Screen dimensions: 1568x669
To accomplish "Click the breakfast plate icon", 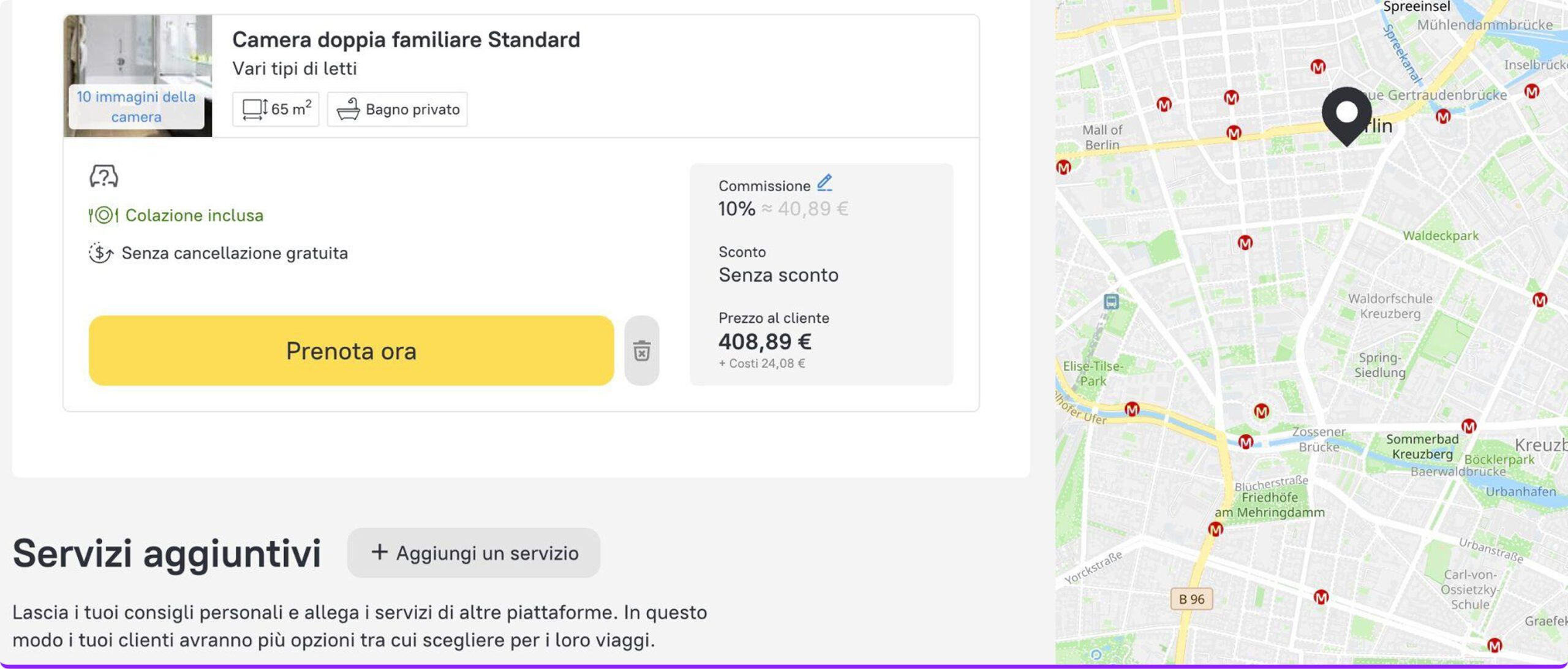I will coord(104,215).
